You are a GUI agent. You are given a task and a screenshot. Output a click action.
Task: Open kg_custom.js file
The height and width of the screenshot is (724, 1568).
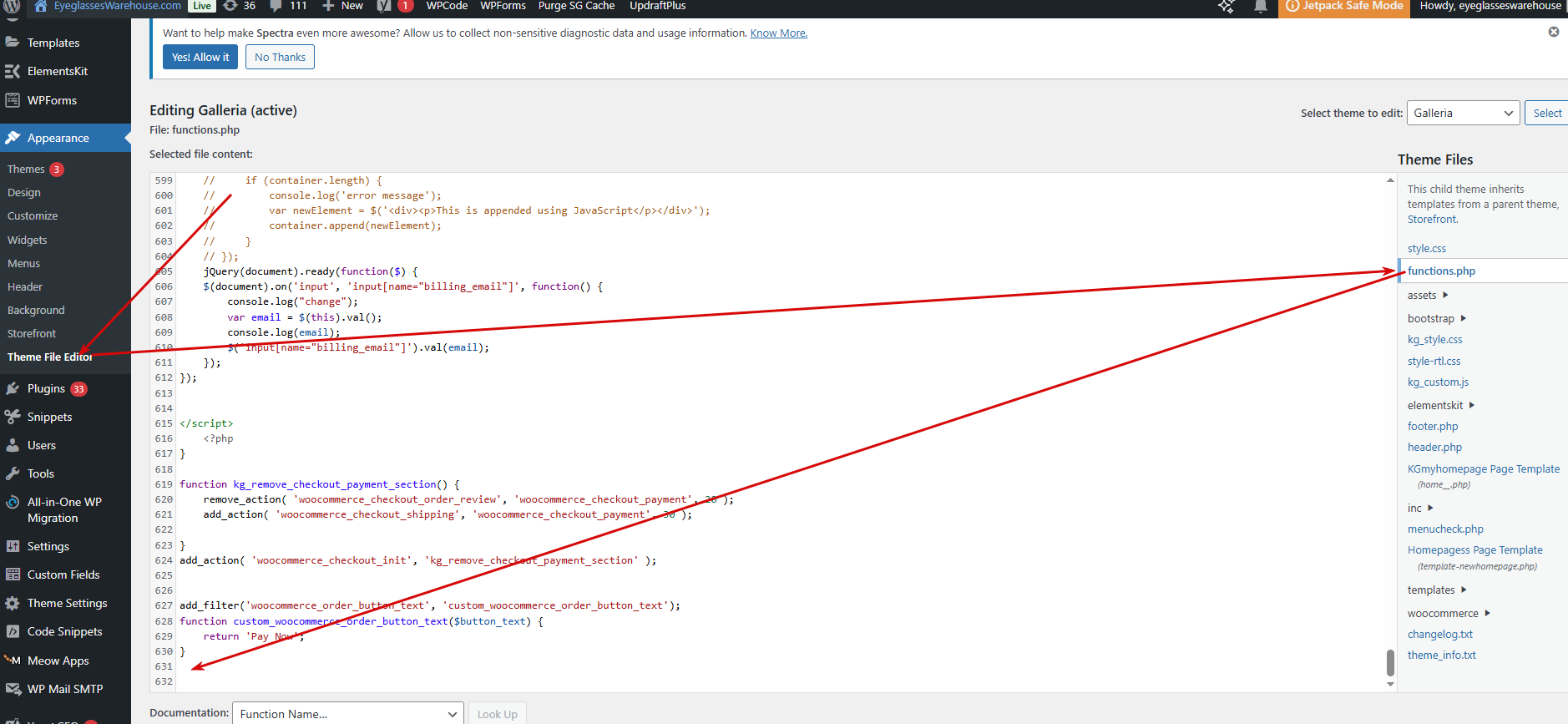point(1439,382)
